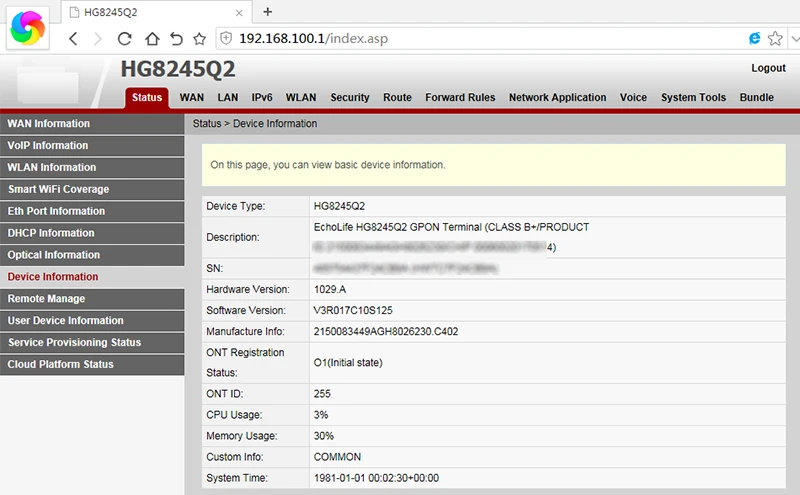Select the HG8245Q2 browser tab
This screenshot has height=495, width=800.
(156, 12)
